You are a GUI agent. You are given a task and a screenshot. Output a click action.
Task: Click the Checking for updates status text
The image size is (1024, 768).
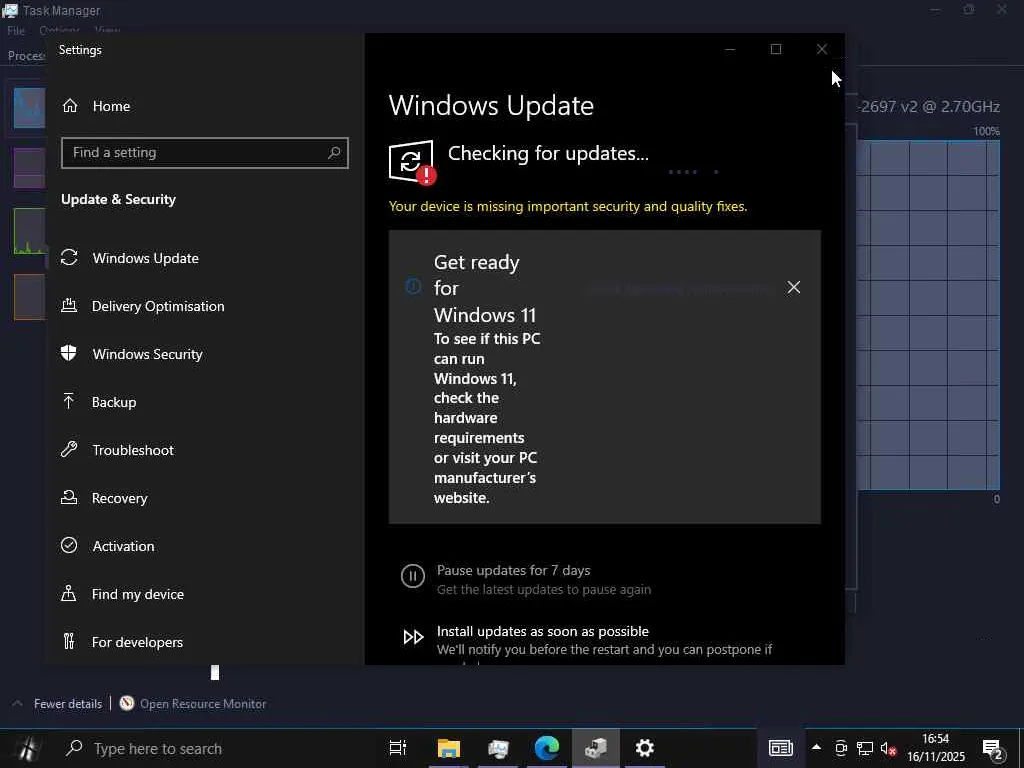coord(549,153)
